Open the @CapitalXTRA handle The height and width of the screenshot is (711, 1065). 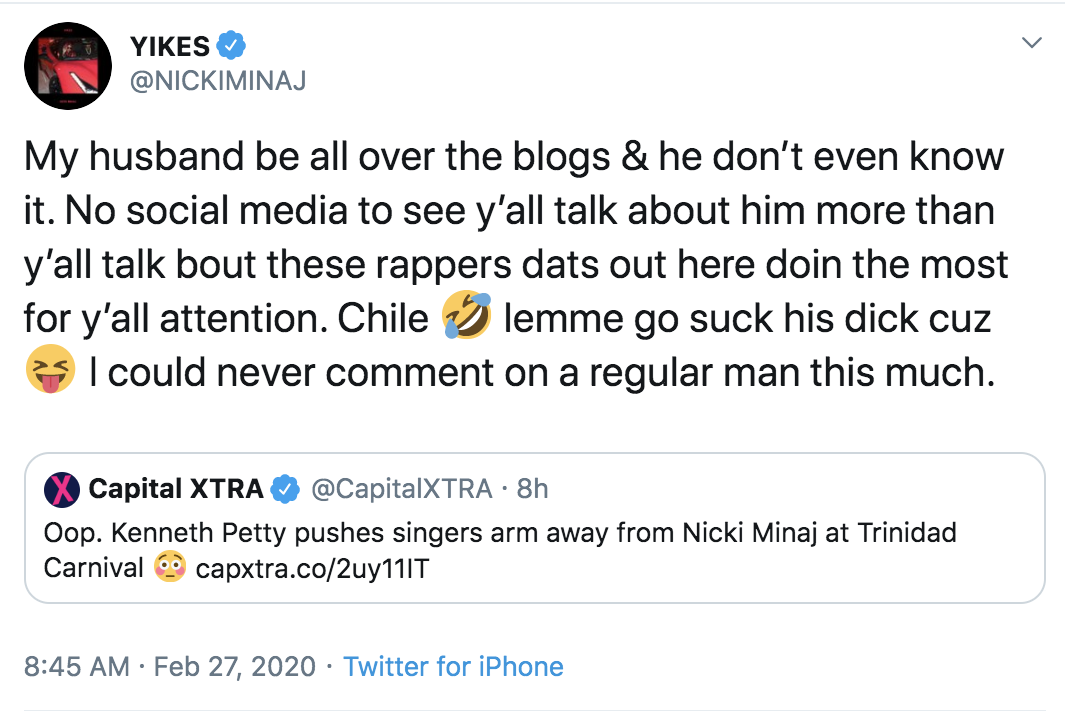coord(402,489)
